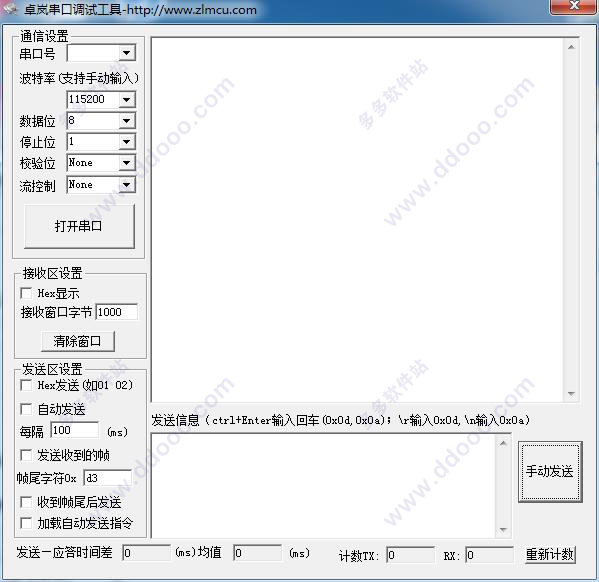The image size is (599, 582).
Task: Toggle the Hex发送 checkbox
Action: (x=26, y=385)
